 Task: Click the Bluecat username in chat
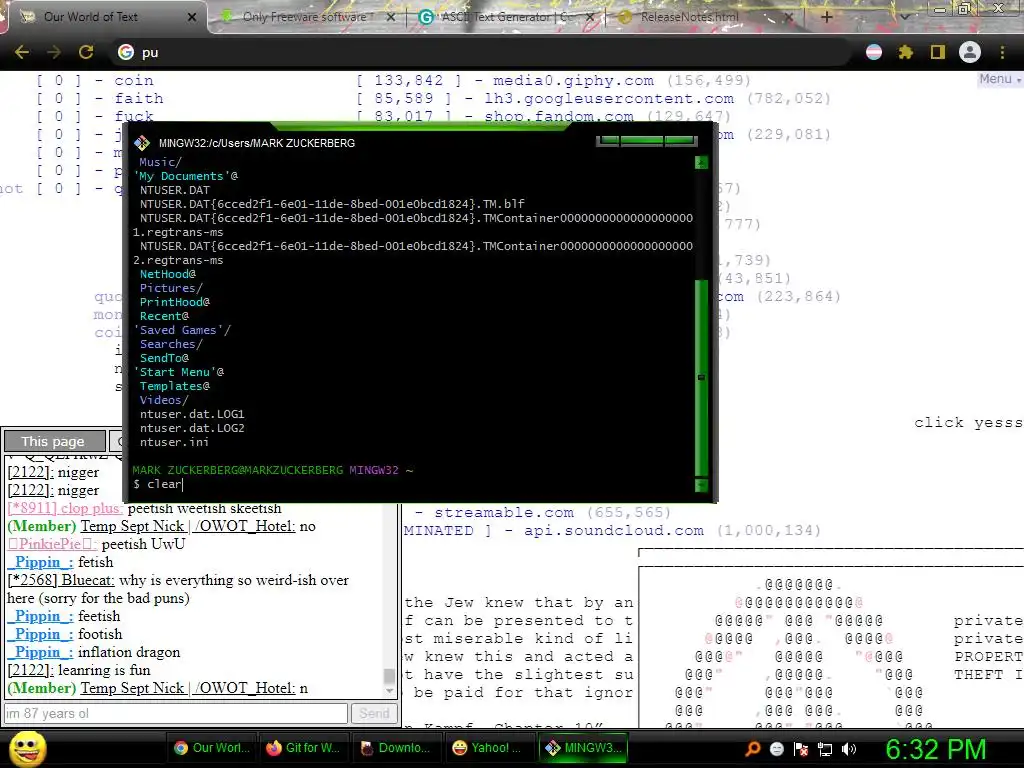pyautogui.click(x=61, y=580)
